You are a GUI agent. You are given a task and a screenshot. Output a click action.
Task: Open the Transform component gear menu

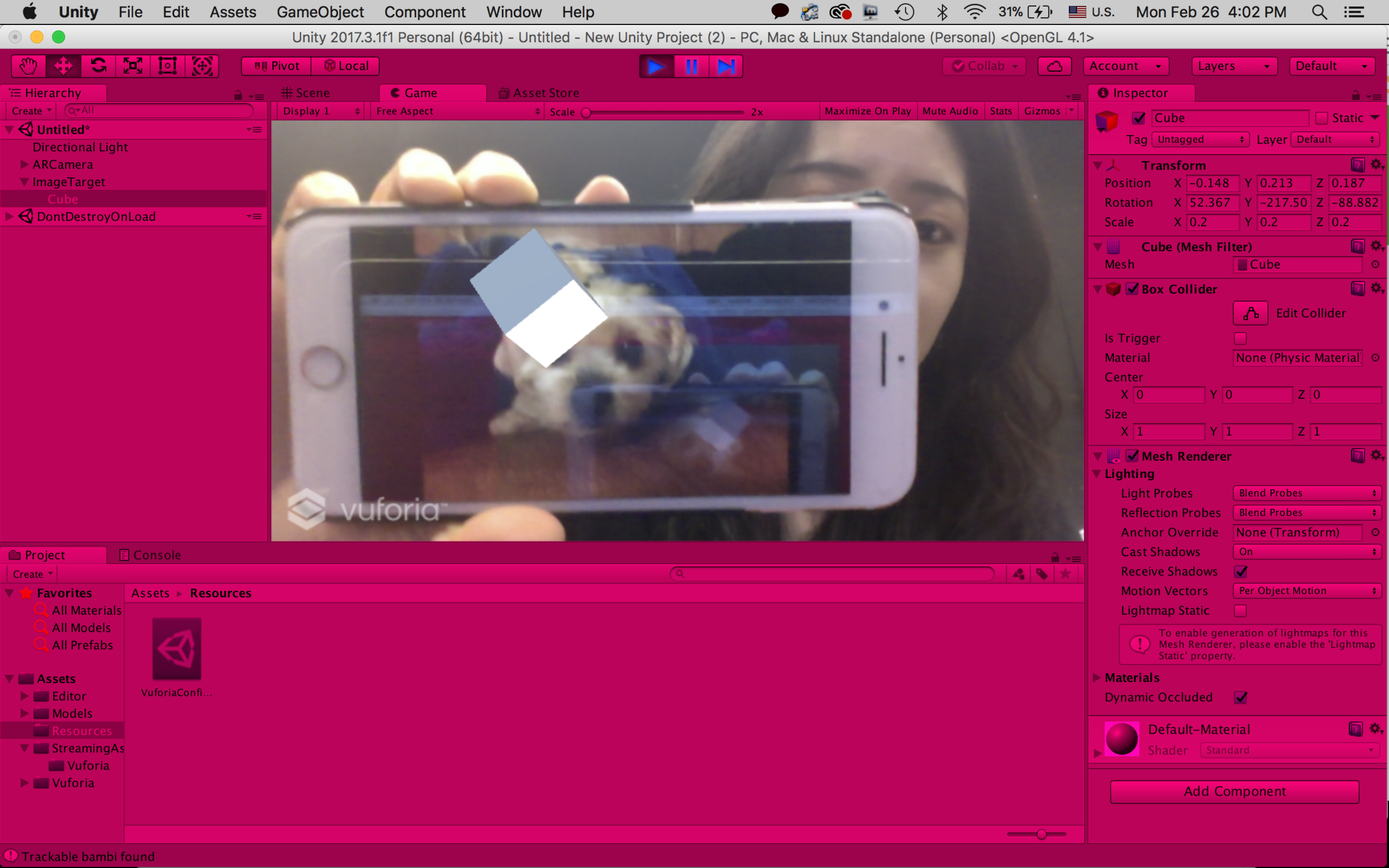(1376, 165)
